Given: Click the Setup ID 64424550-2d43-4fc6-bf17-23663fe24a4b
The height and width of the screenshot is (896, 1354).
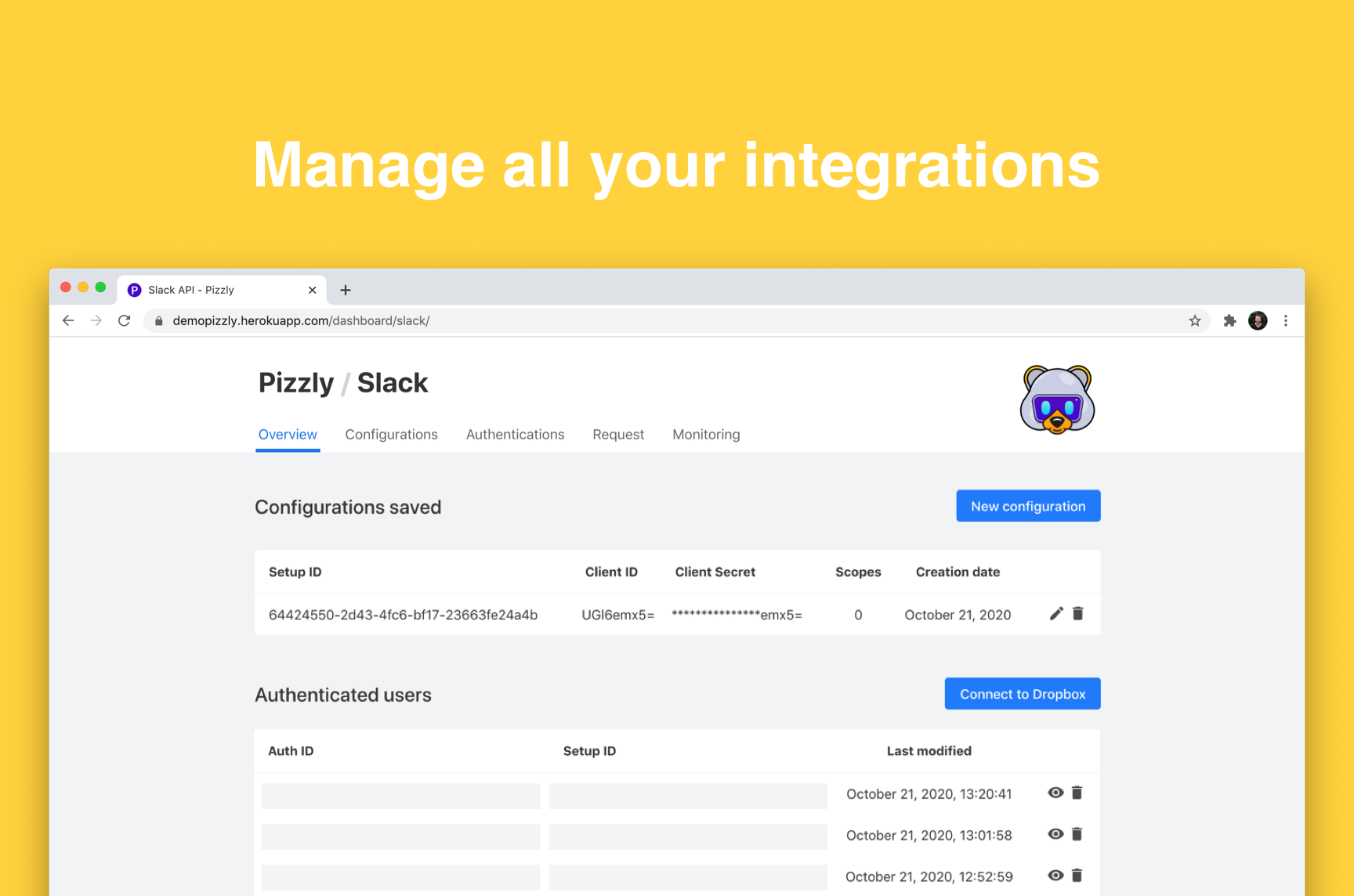Looking at the screenshot, I should pos(403,615).
